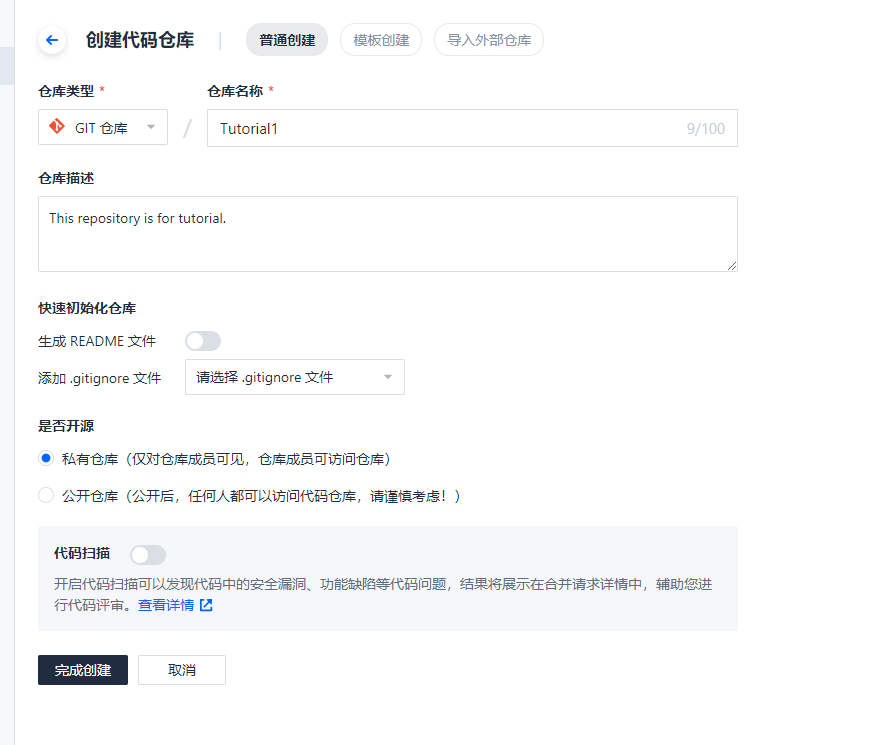Choose the 公开仓库 radio option
The width and height of the screenshot is (874, 745).
[x=46, y=495]
